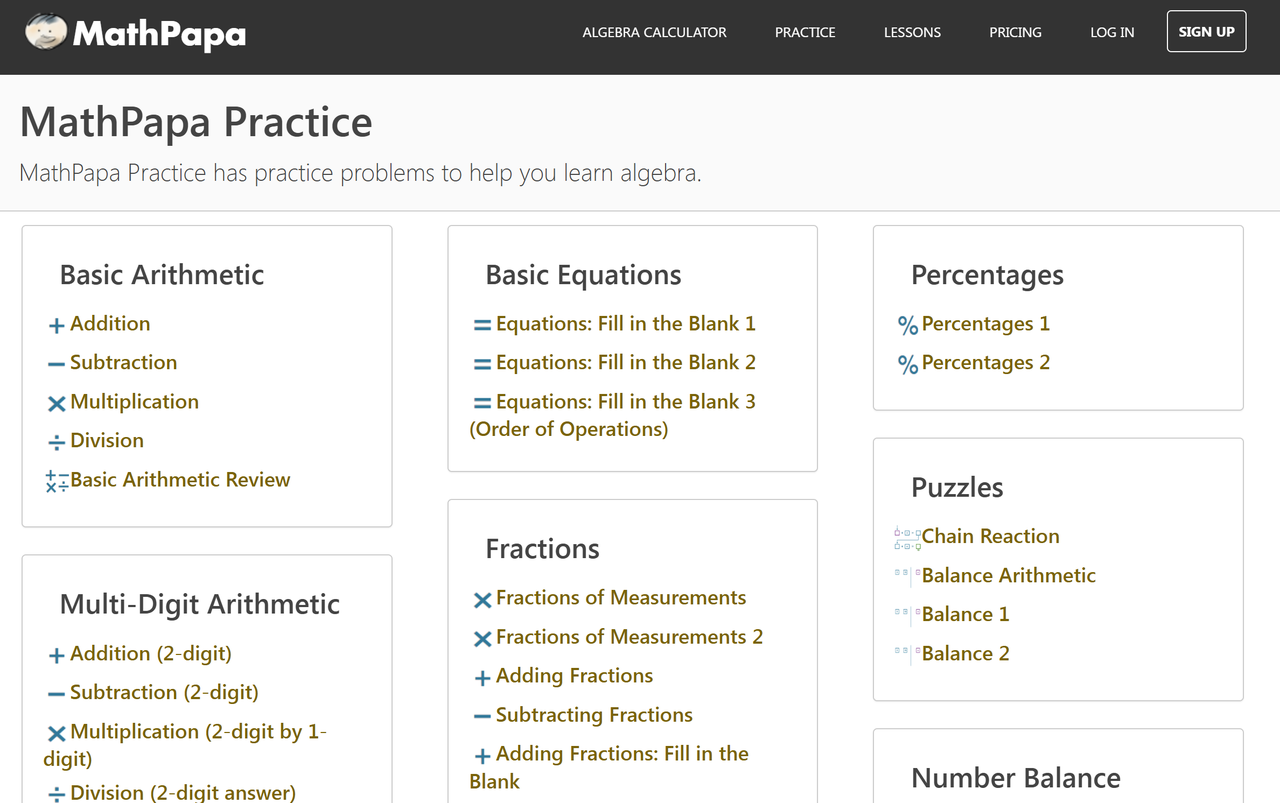
Task: Open Algebra Calculator from the navigation bar
Action: (654, 32)
